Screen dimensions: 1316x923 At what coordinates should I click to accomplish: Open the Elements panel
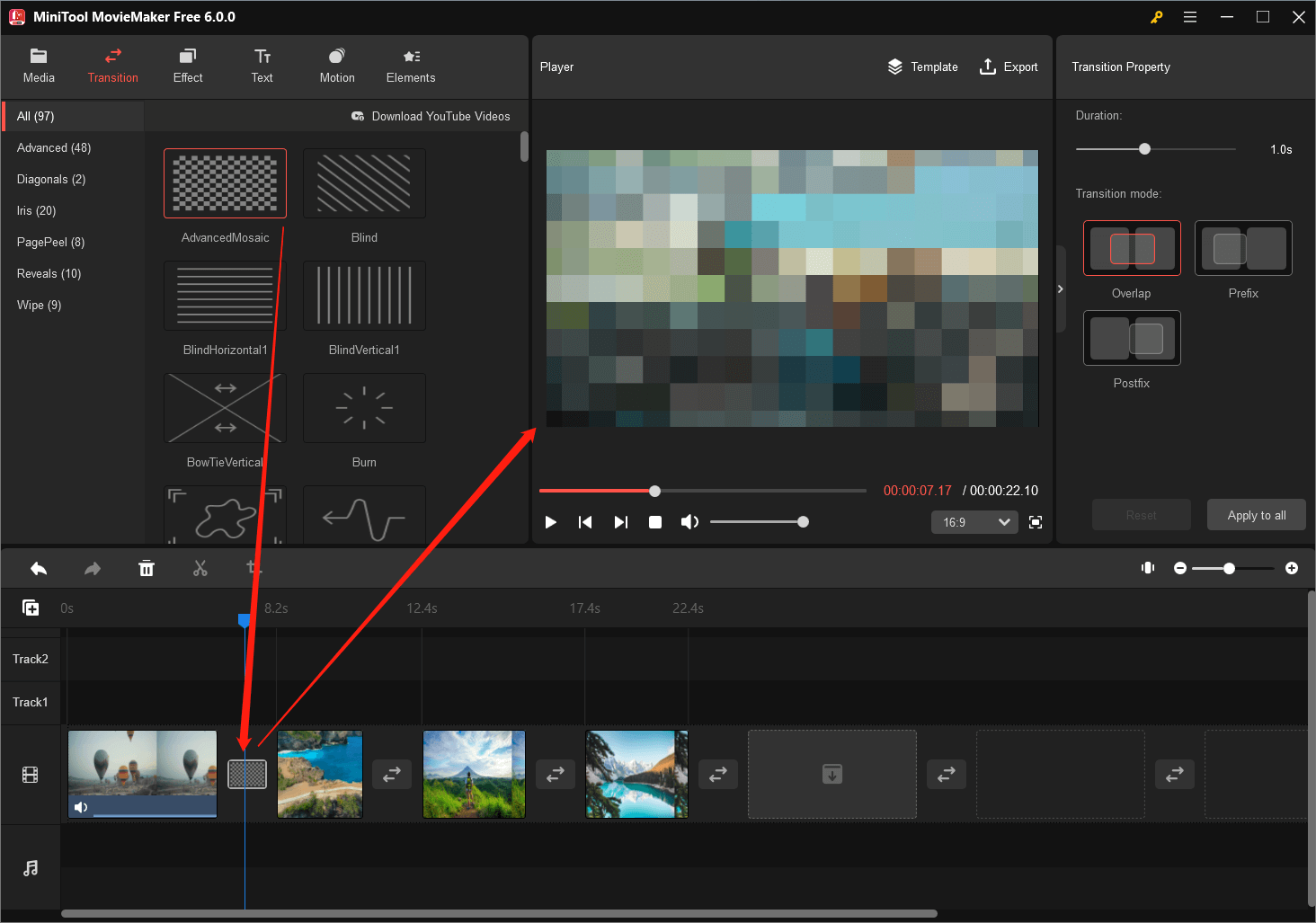click(x=410, y=66)
